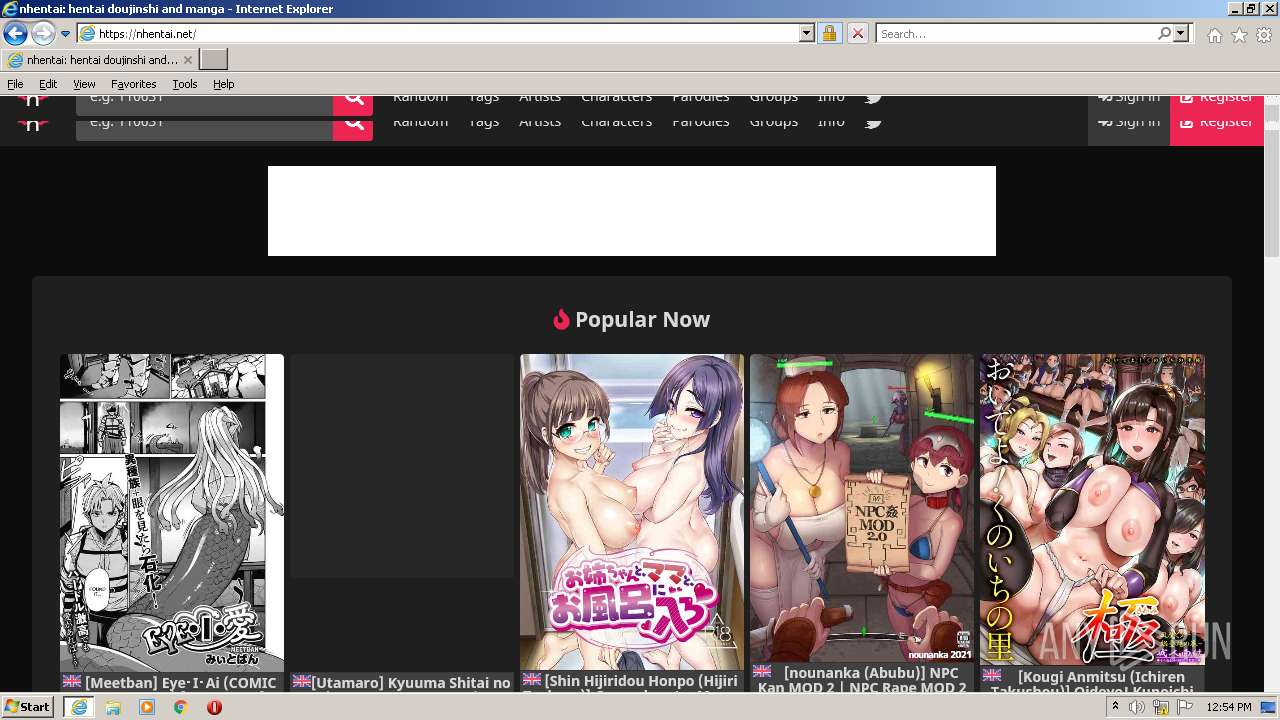Open the File menu
The image size is (1280, 720).
click(x=15, y=84)
